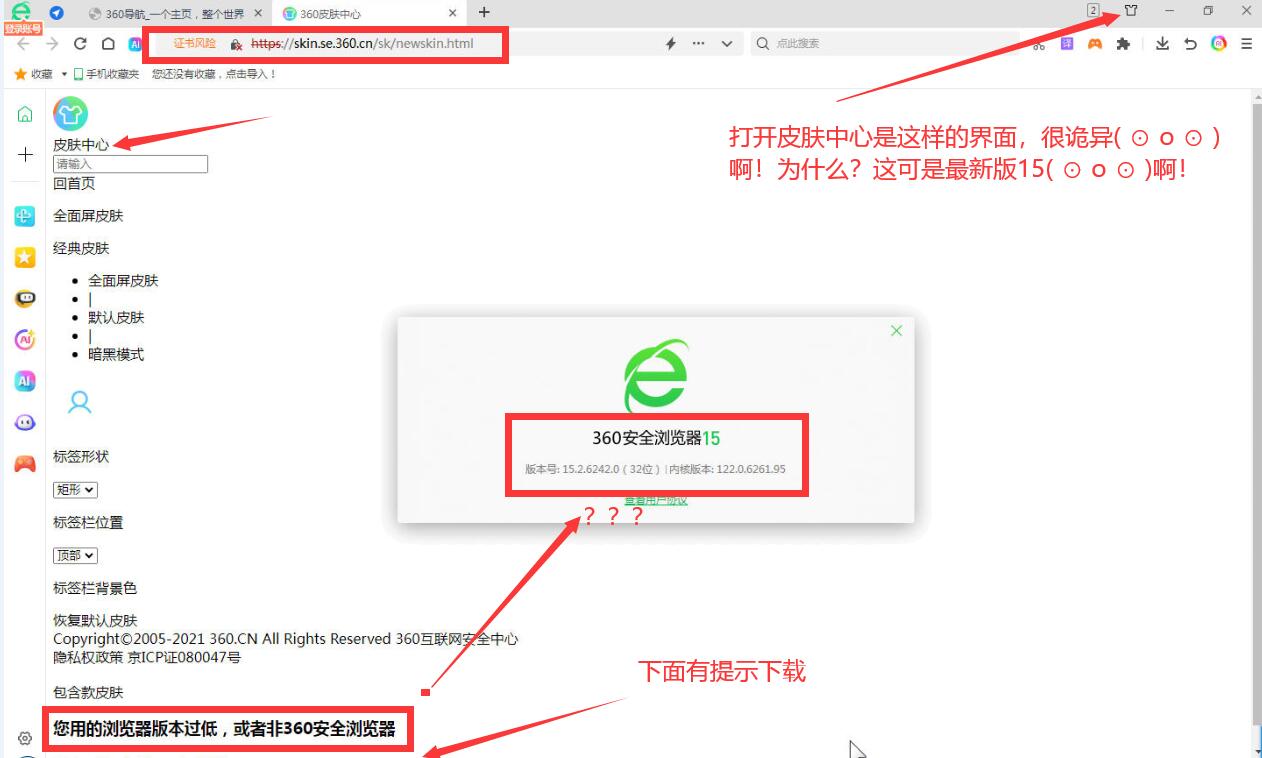Click the 收藏 star bookmark button
Viewport: 1262px width, 758px height.
coord(33,74)
